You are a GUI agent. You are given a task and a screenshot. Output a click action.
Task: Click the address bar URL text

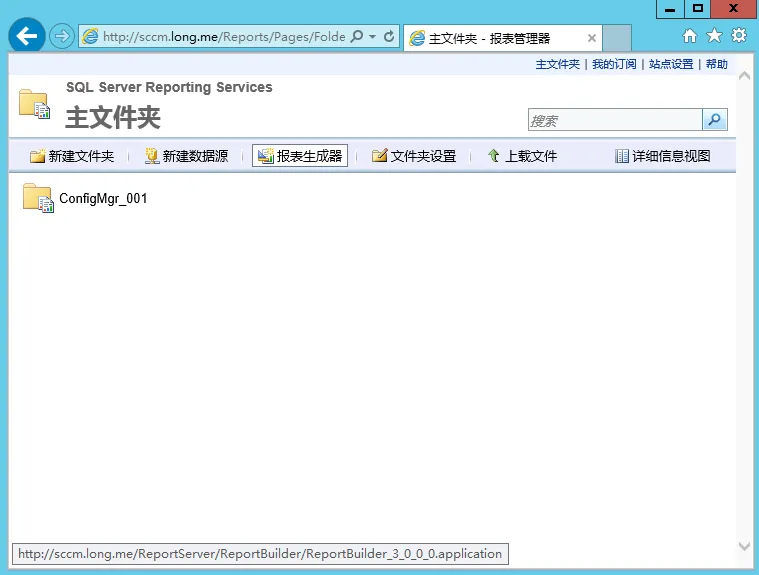[x=224, y=37]
